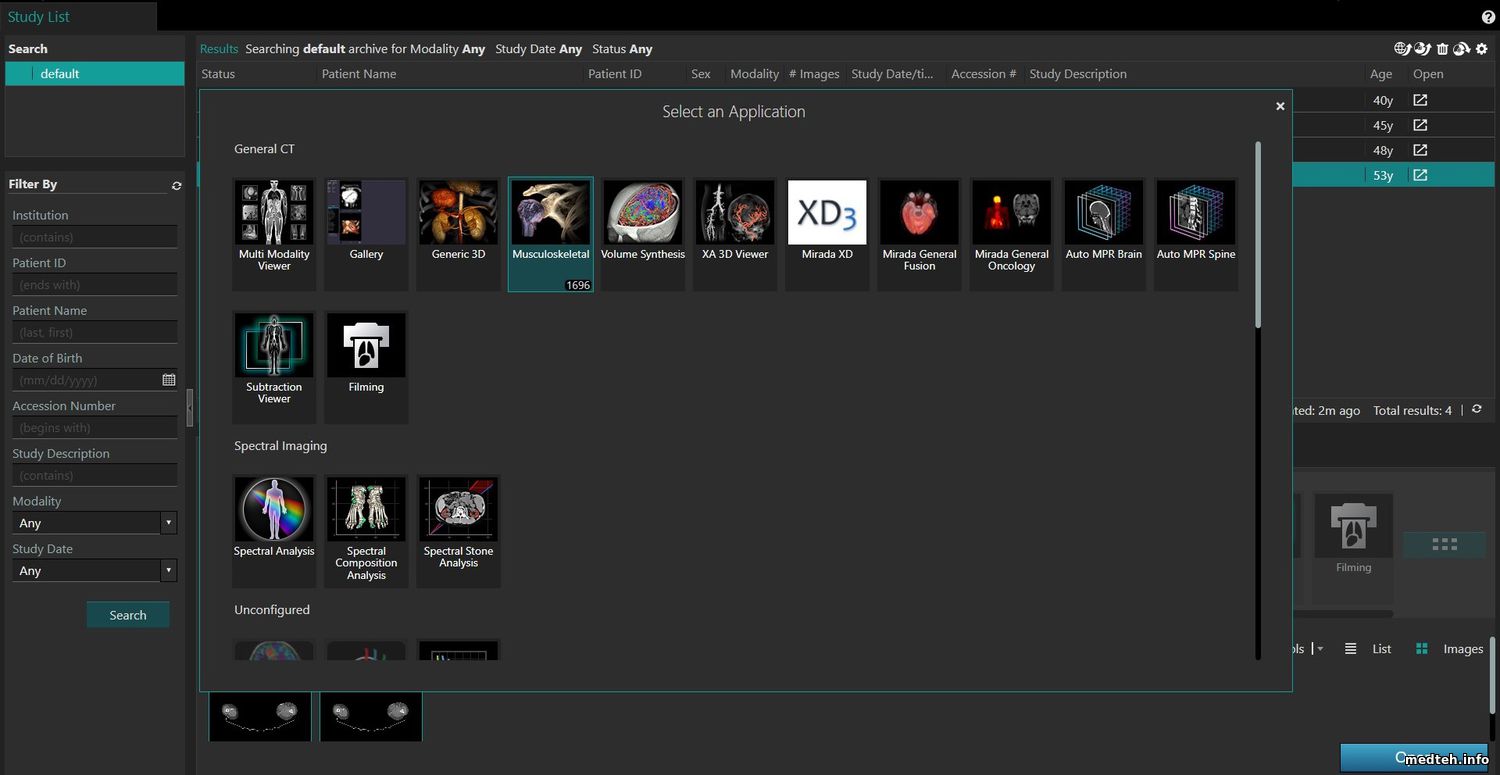Screen dimensions: 1500x775
Task: Click the Patient Name input field
Action: pyautogui.click(x=94, y=332)
